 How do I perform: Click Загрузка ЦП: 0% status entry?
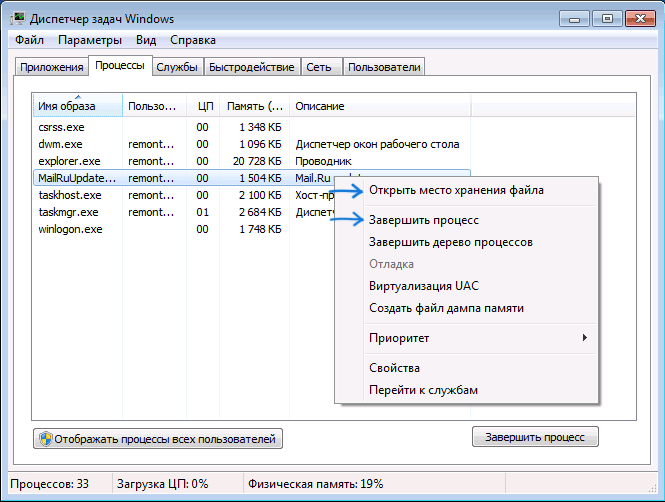[162, 484]
